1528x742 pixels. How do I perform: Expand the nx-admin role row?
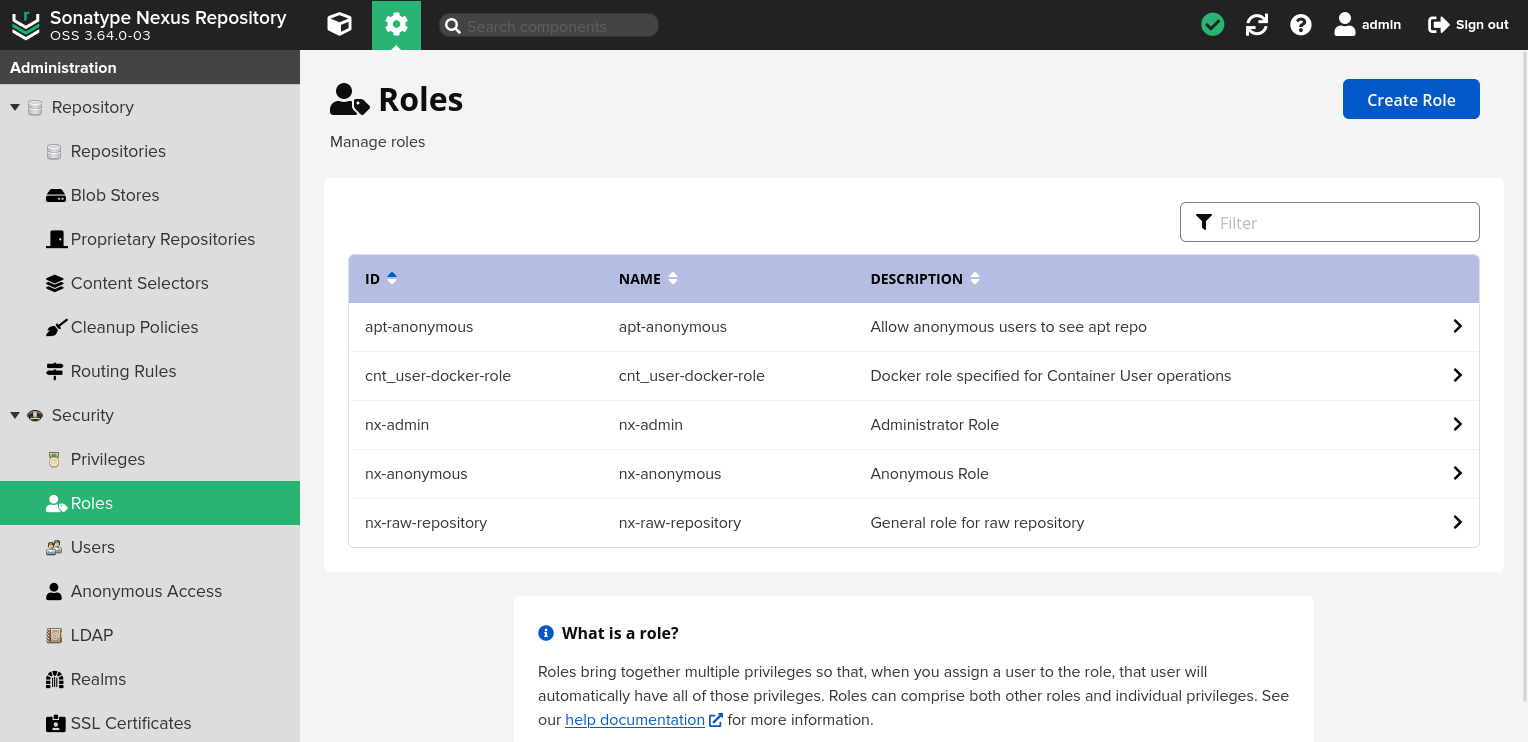(1457, 424)
